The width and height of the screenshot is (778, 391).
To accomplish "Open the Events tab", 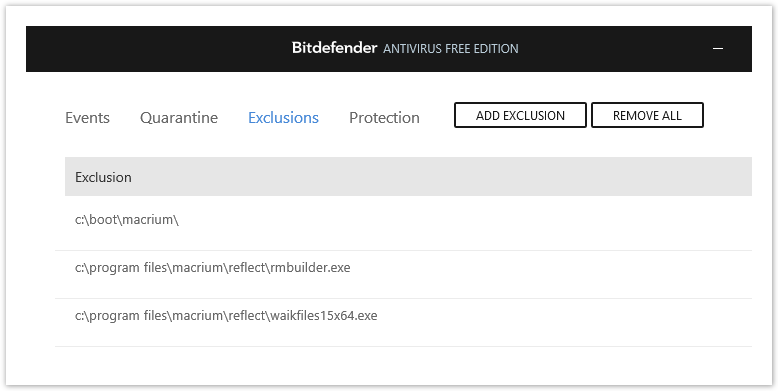I will [87, 118].
